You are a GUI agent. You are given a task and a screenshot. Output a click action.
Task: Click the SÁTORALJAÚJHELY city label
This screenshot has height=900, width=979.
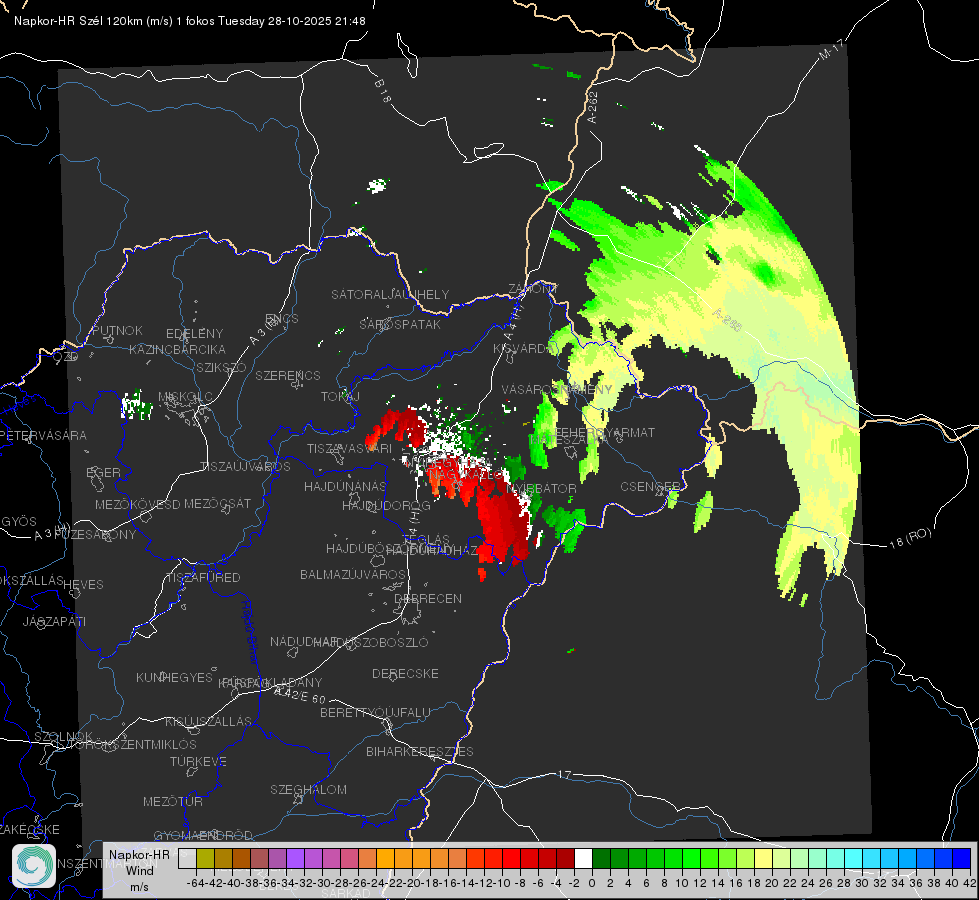pos(390,294)
